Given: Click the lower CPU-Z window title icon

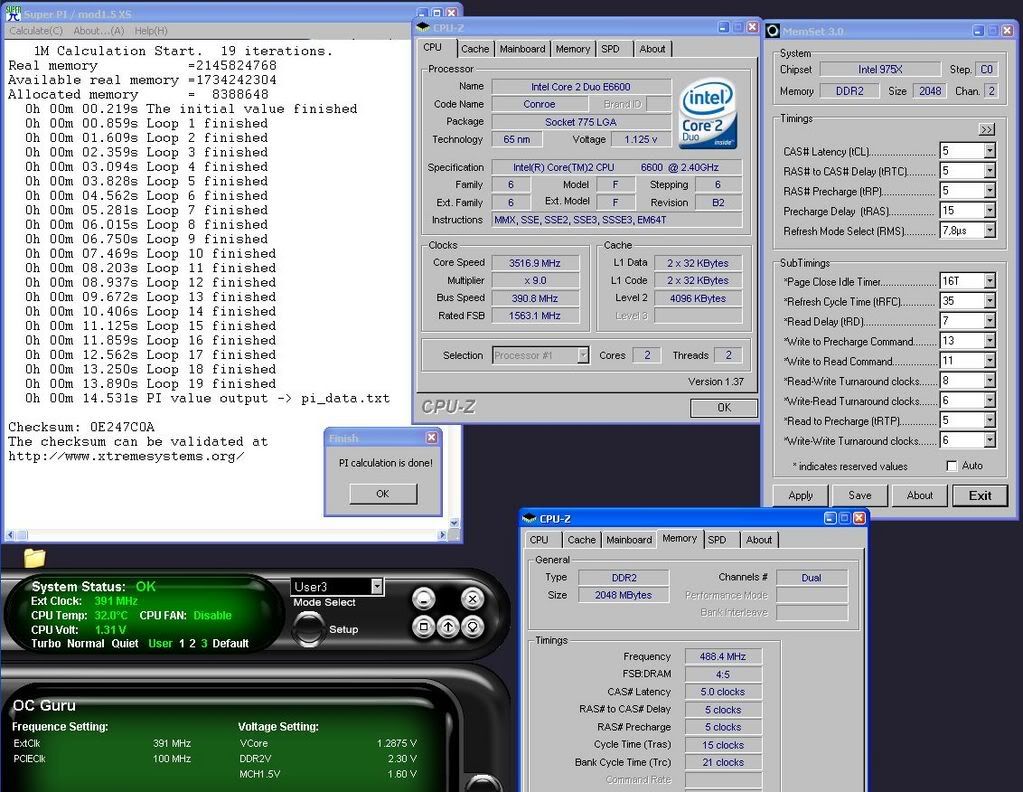Looking at the screenshot, I should tap(528, 518).
